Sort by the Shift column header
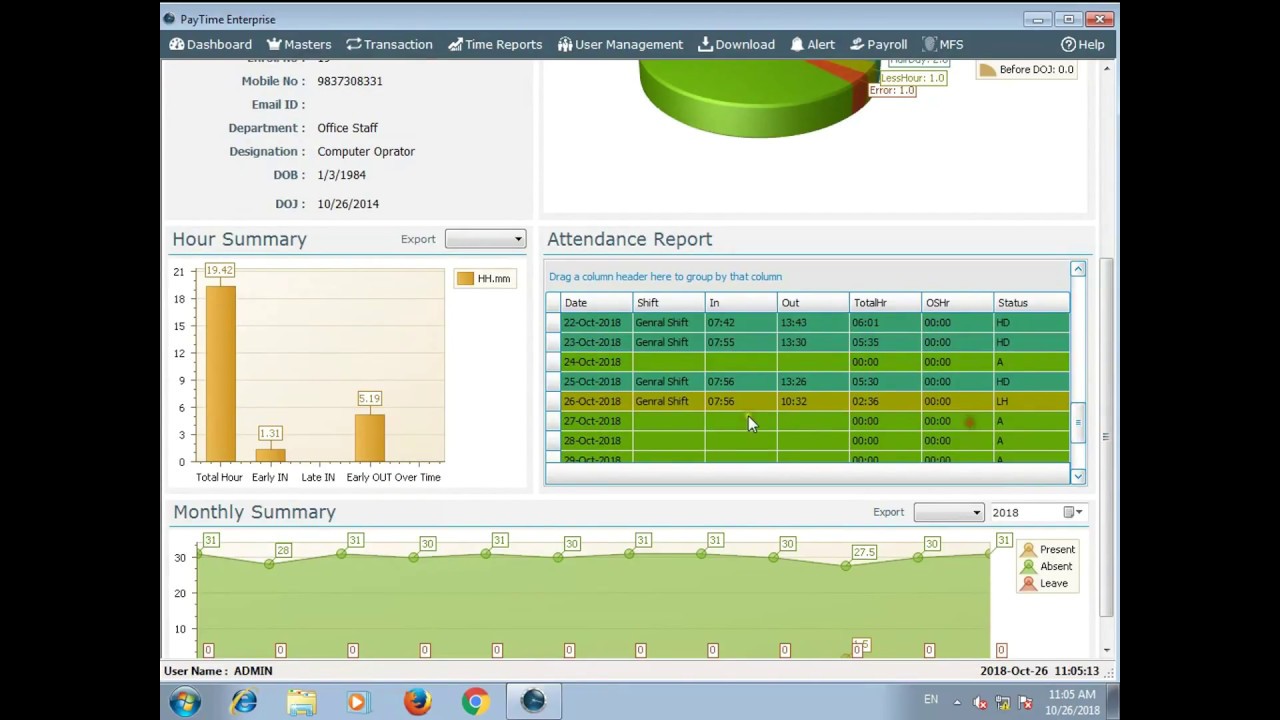1280x720 pixels. [669, 302]
